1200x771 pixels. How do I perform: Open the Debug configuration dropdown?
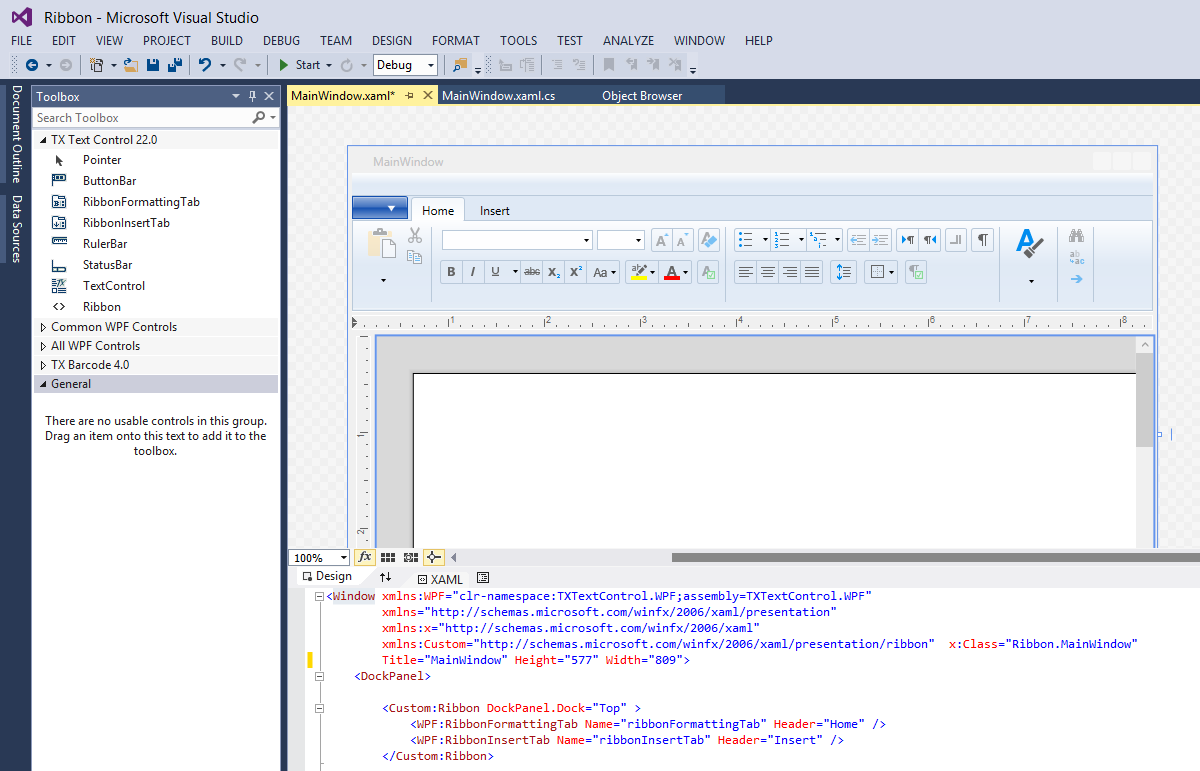(x=406, y=65)
